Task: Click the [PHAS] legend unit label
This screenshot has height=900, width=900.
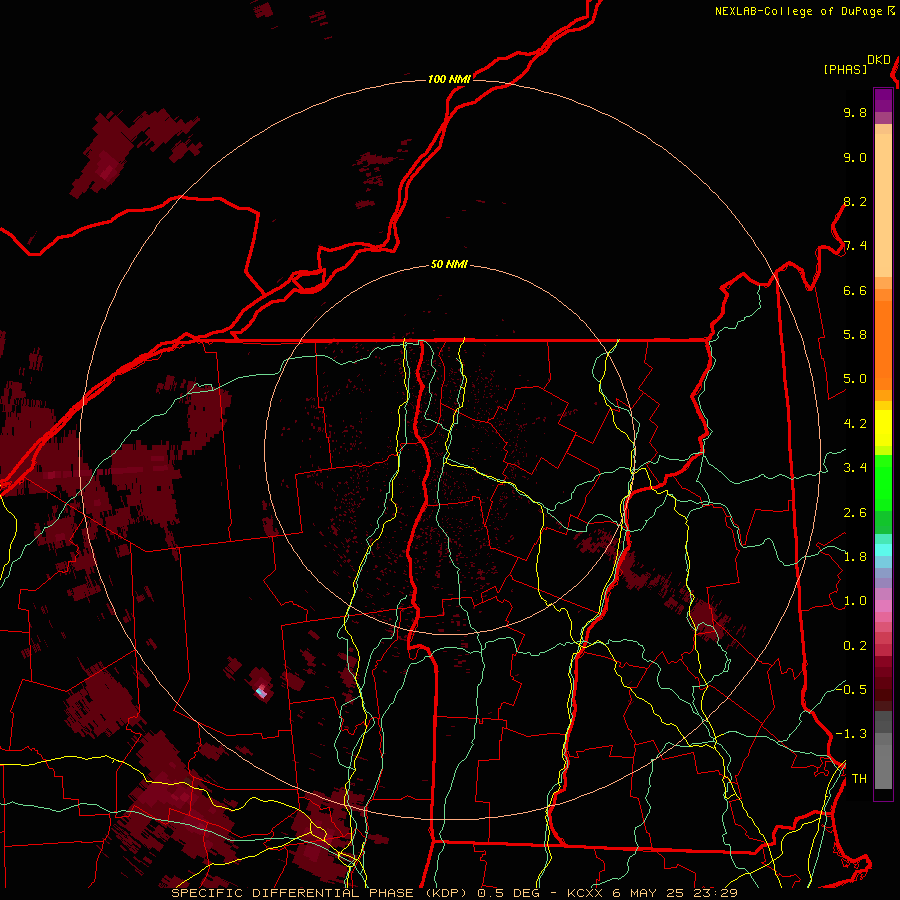Action: click(x=845, y=69)
